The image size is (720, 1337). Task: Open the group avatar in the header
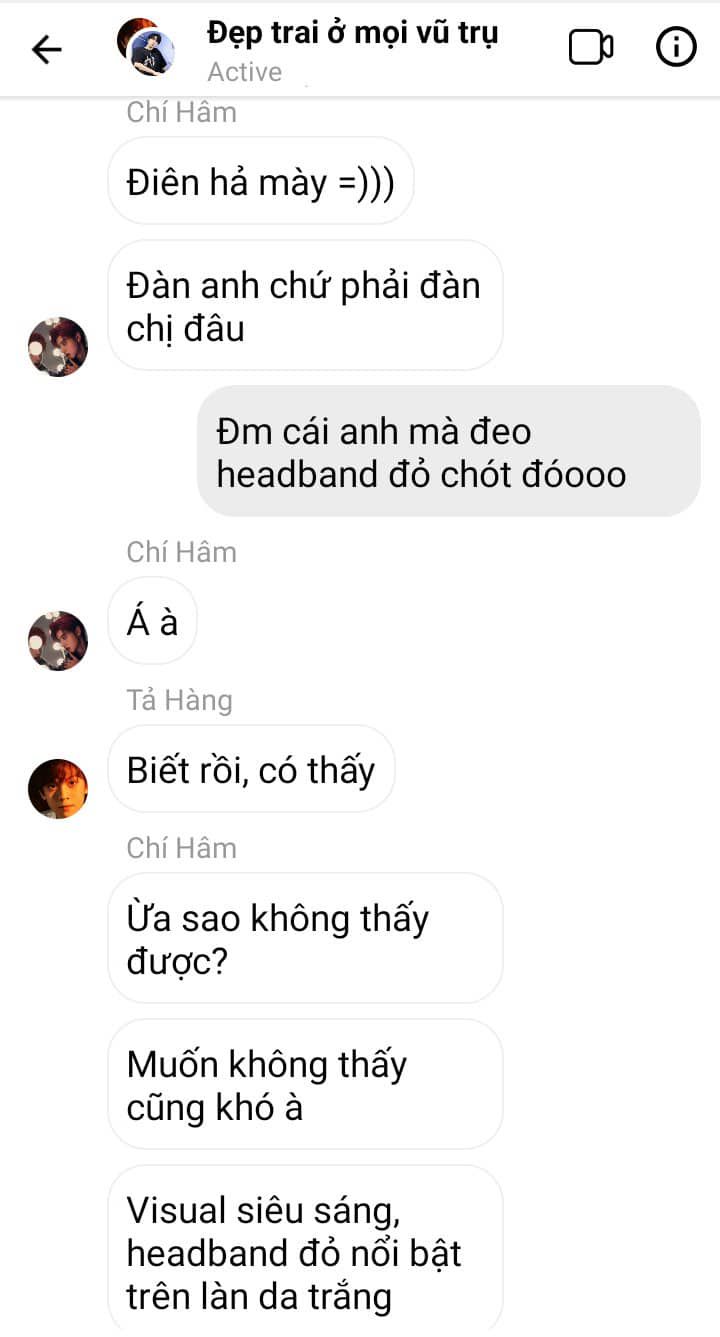pyautogui.click(x=146, y=46)
